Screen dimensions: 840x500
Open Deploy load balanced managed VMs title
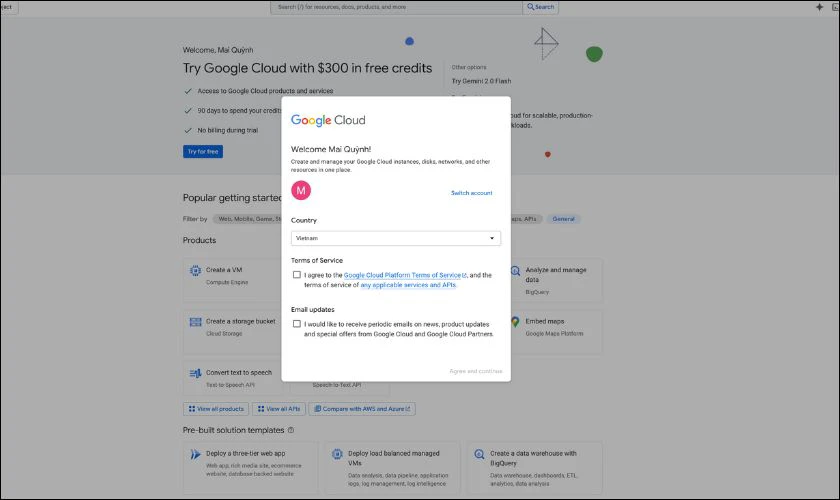(x=394, y=458)
